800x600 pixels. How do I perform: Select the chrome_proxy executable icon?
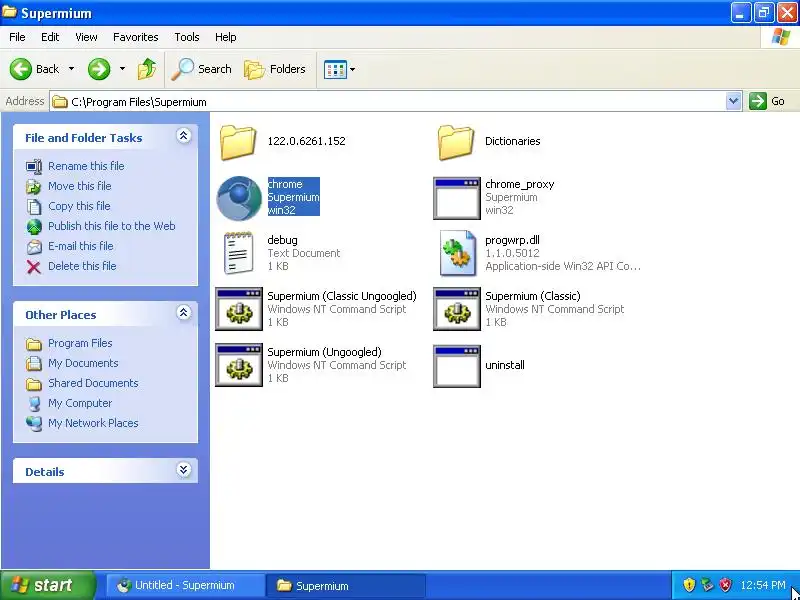point(457,198)
